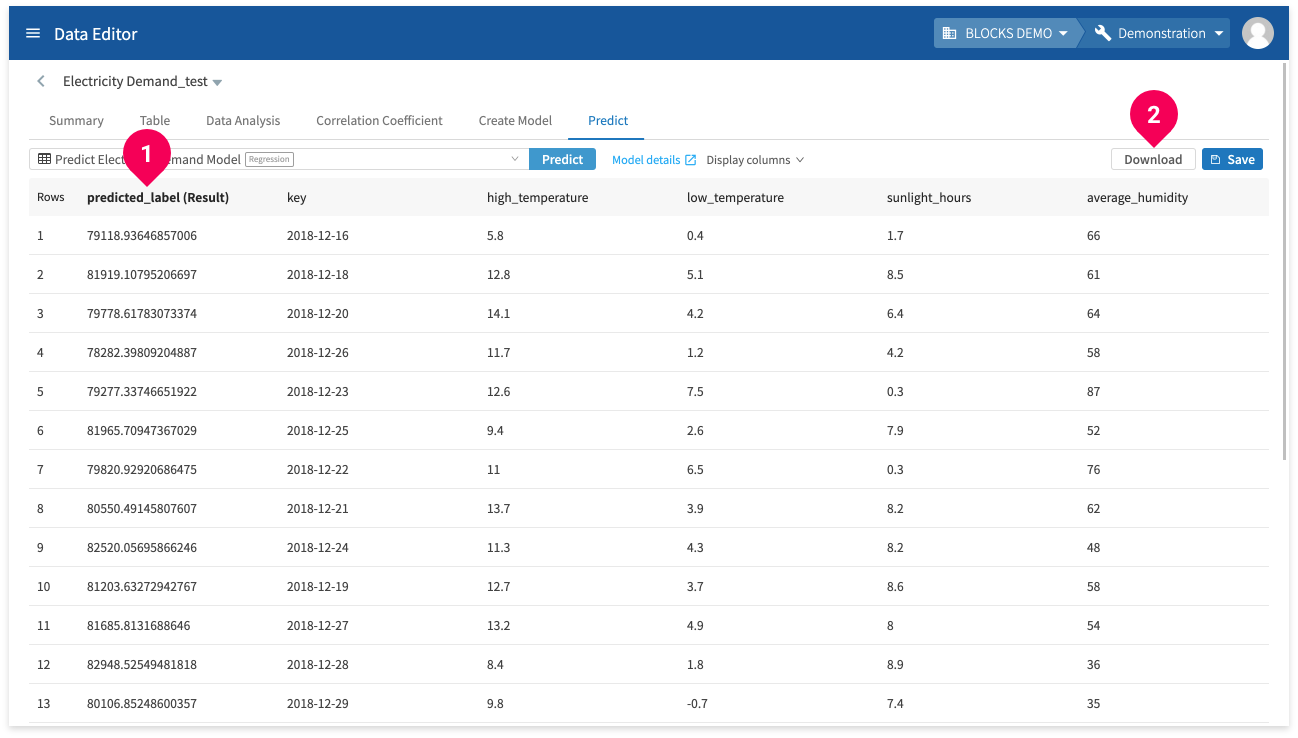Click the predicted value 79778.61783073374
The width and height of the screenshot is (1298, 738).
(142, 314)
